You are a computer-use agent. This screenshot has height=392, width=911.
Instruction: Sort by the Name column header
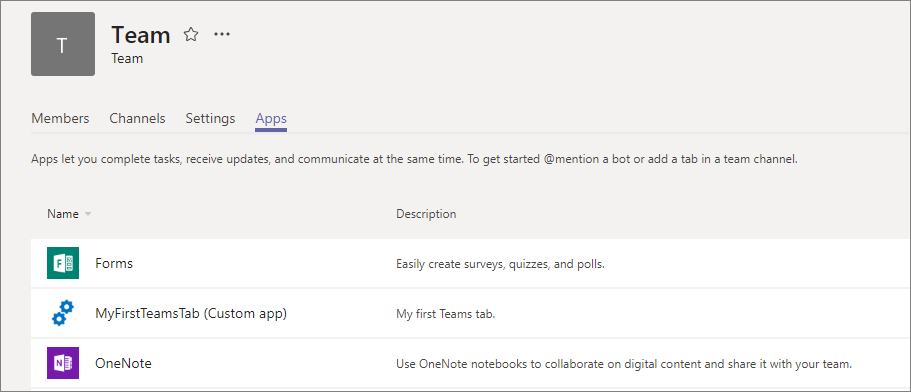(x=69, y=214)
